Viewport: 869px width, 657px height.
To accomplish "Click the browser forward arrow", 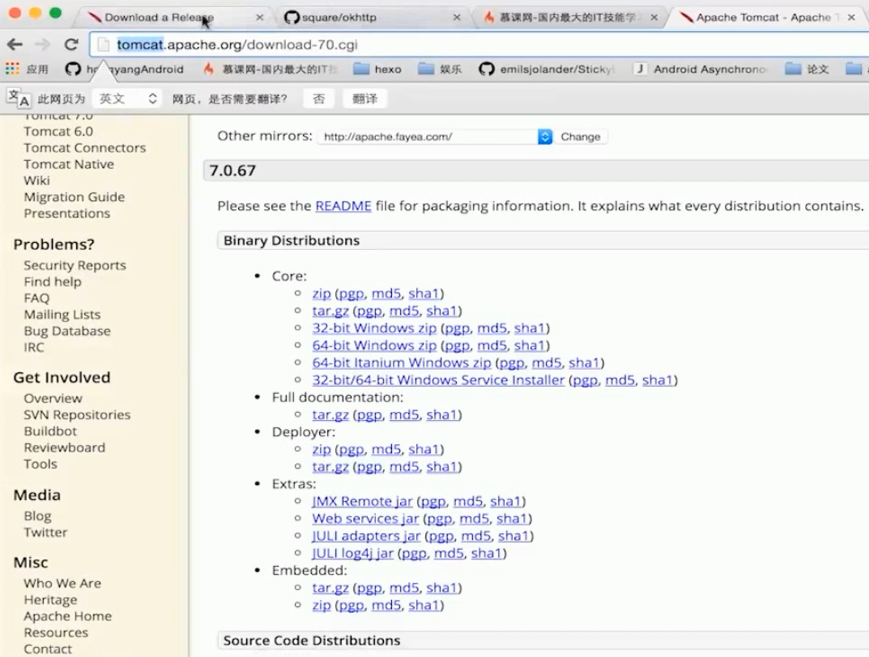I will tap(42, 44).
